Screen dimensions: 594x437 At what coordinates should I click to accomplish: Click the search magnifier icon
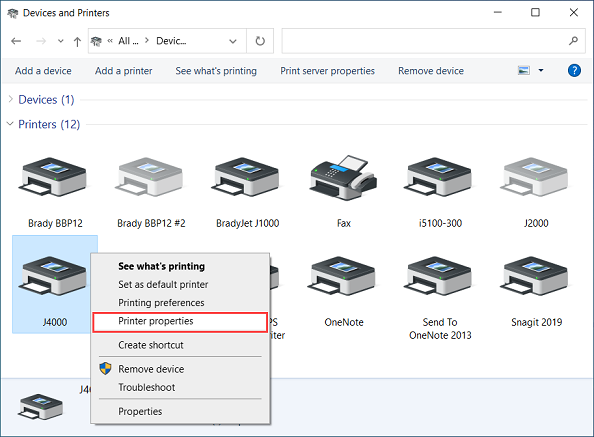click(574, 41)
